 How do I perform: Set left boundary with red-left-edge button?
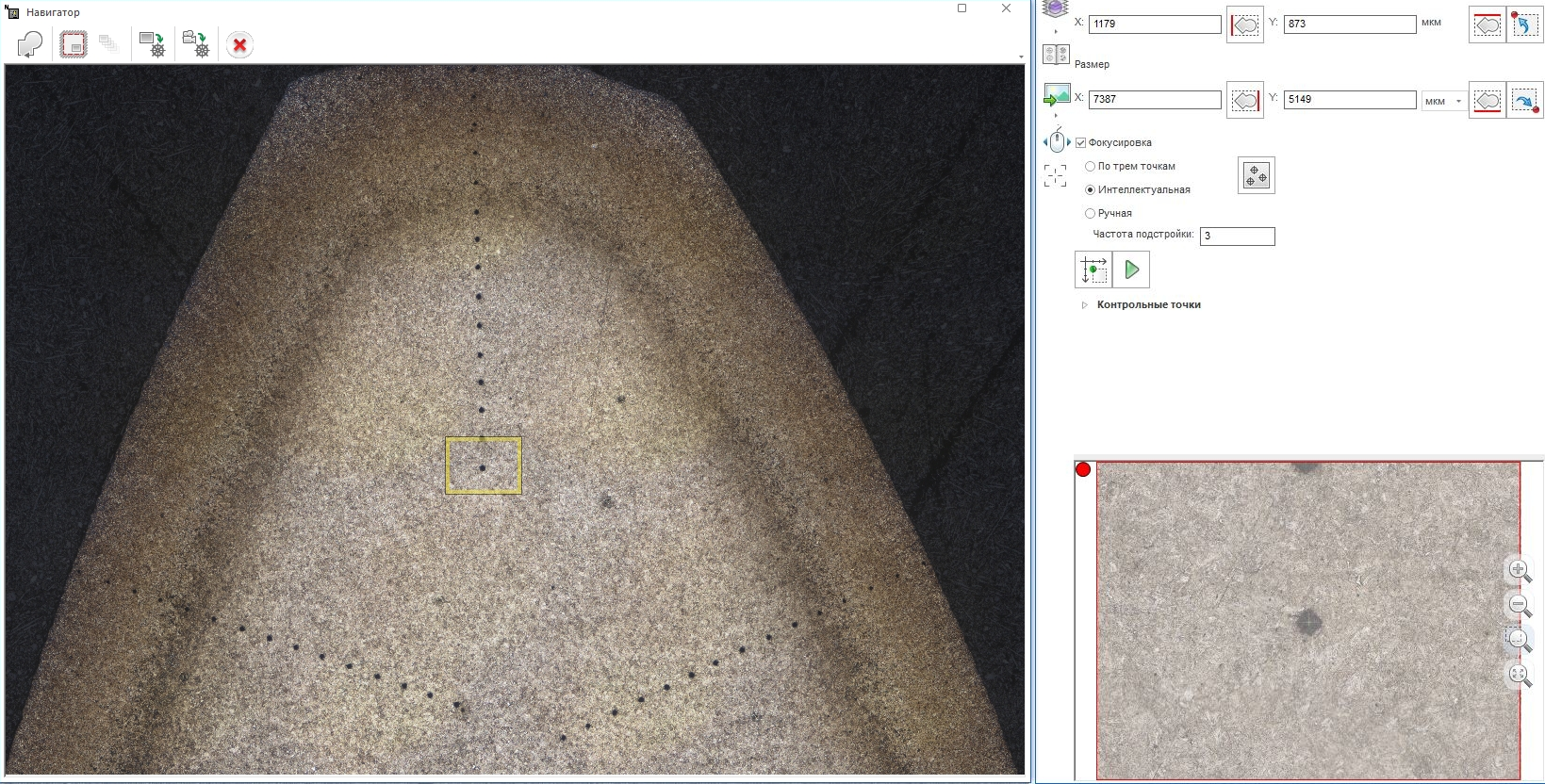click(x=1245, y=24)
